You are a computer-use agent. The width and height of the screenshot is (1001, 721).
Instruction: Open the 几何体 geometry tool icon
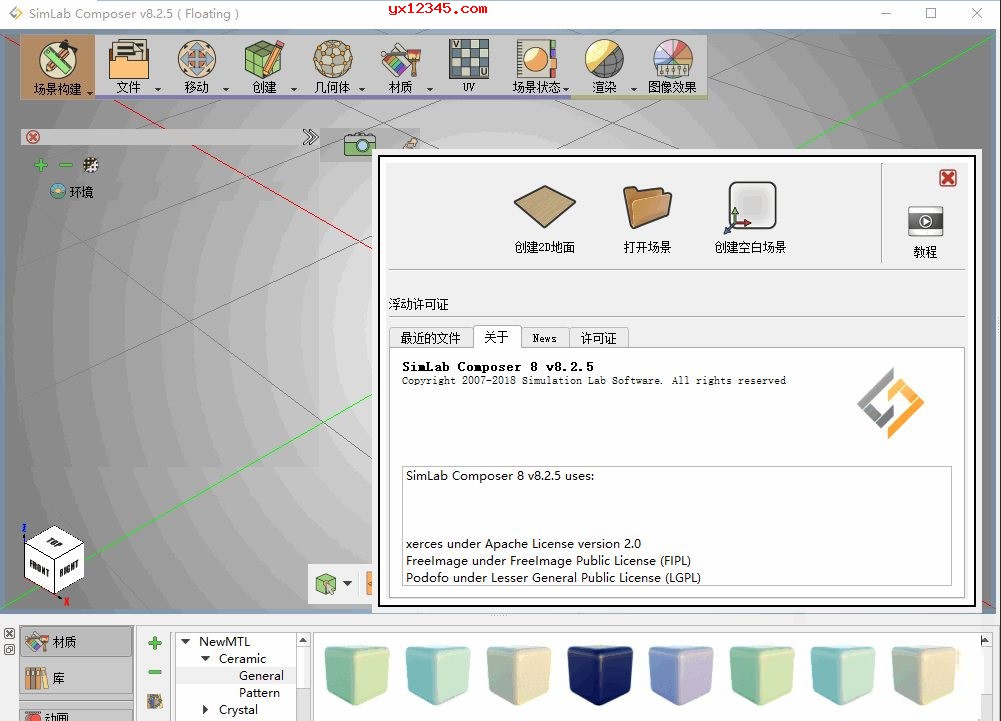[x=333, y=59]
